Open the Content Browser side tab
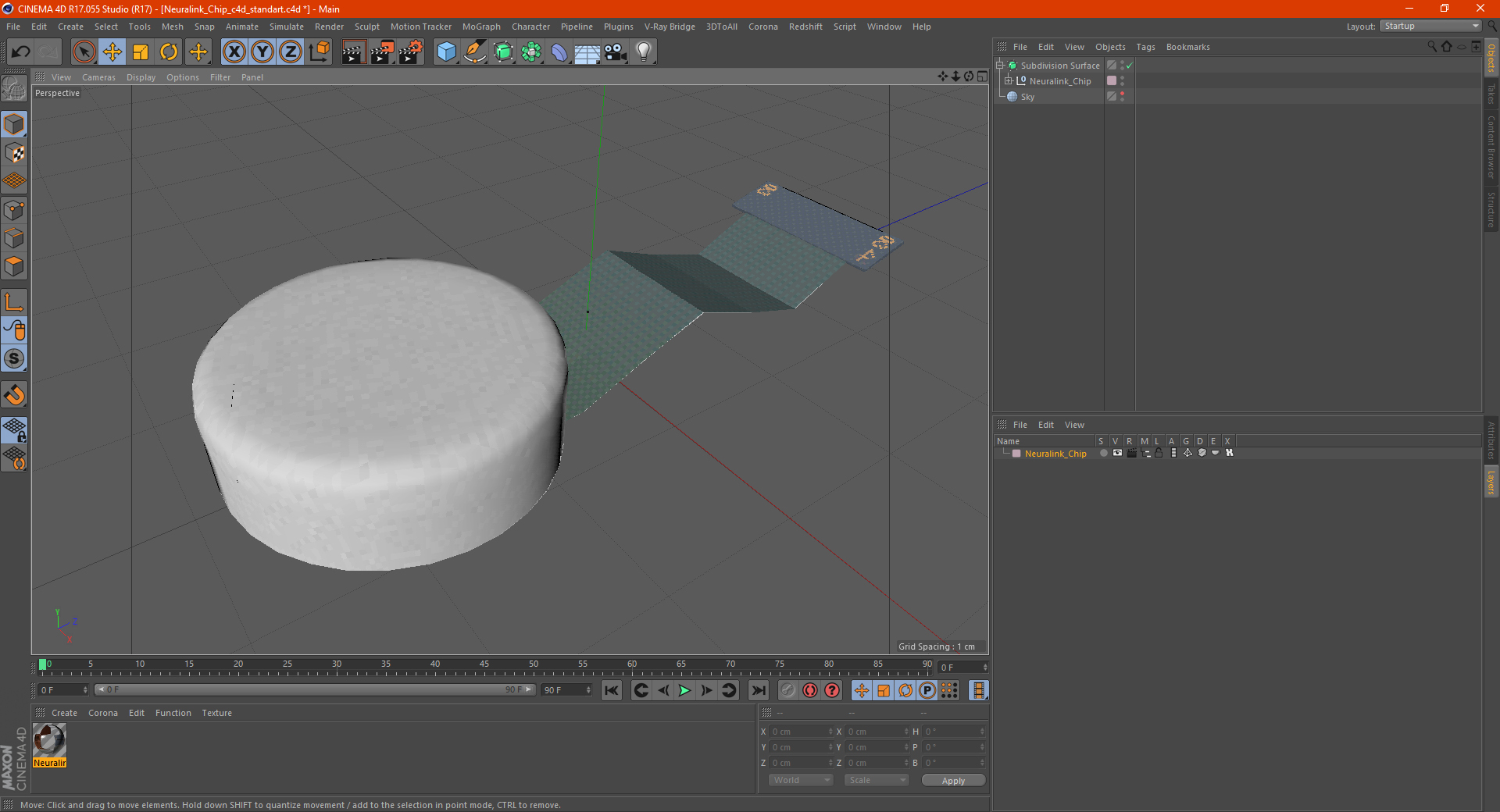1500x812 pixels. (x=1491, y=147)
